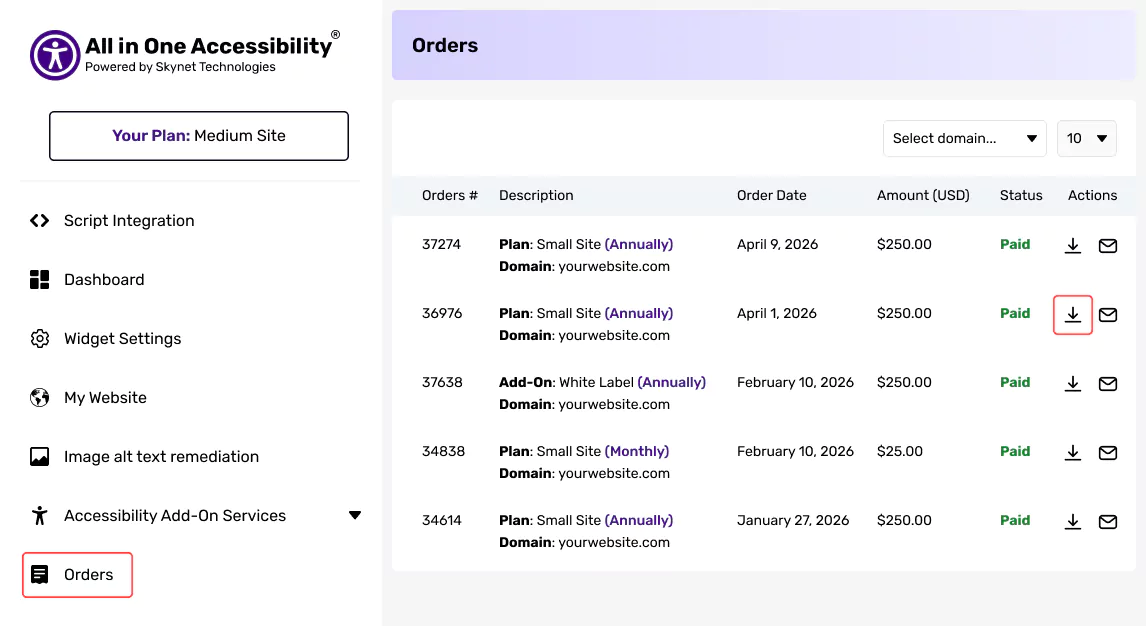Click Your Plan: Medium Site button

[199, 136]
